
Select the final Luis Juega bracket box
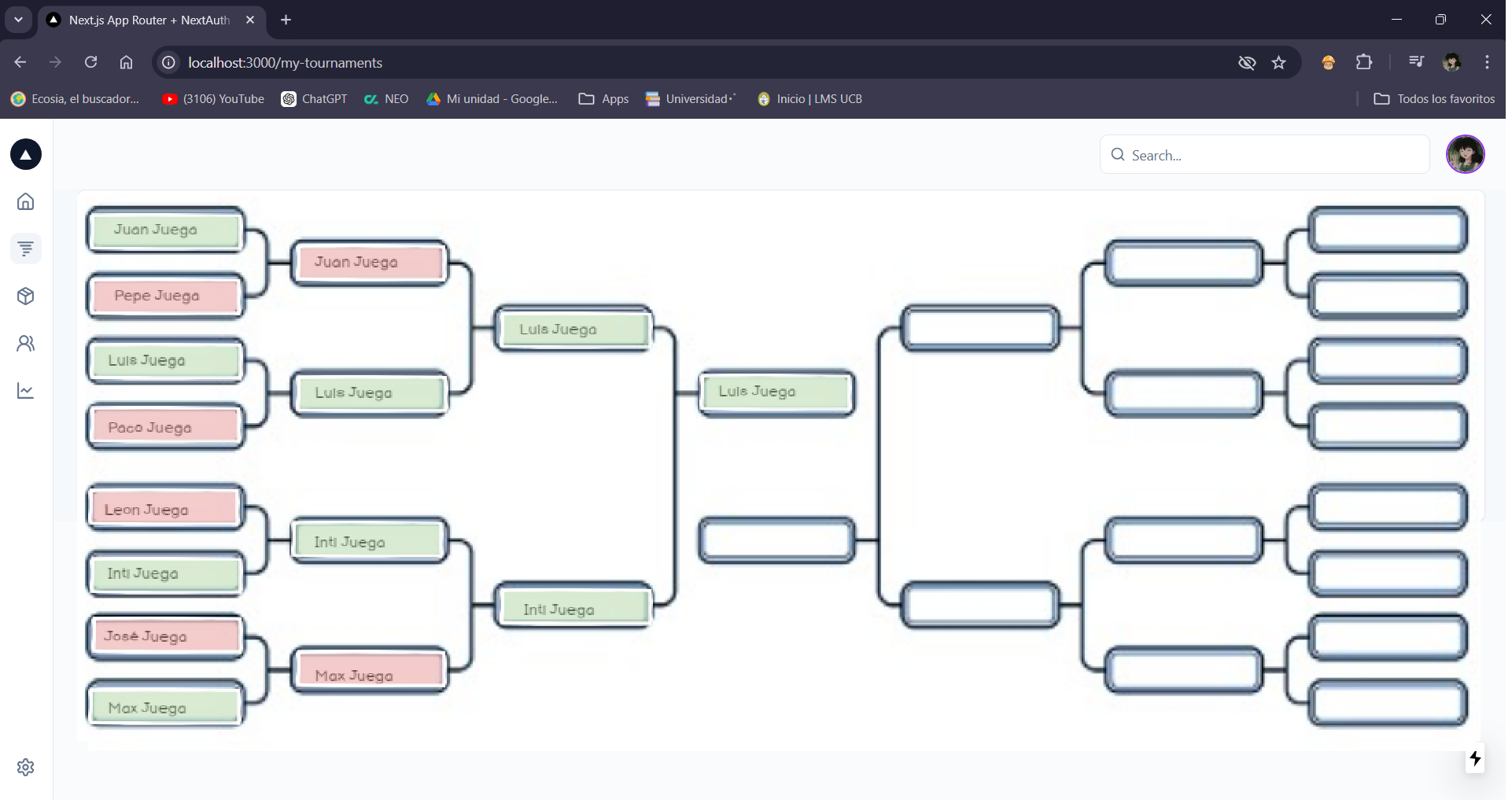(776, 392)
